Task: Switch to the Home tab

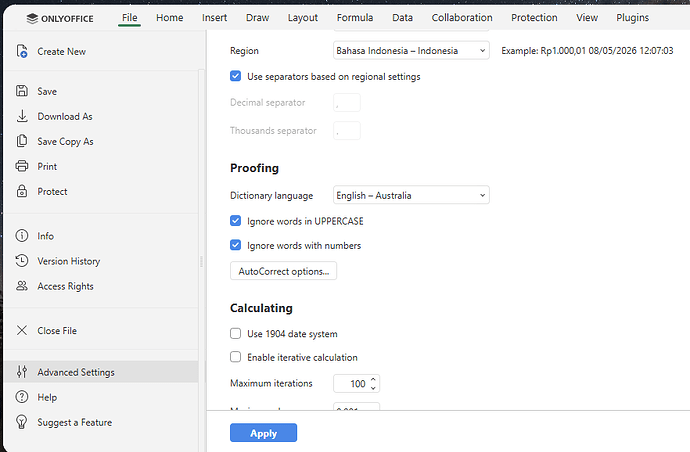Action: click(169, 18)
